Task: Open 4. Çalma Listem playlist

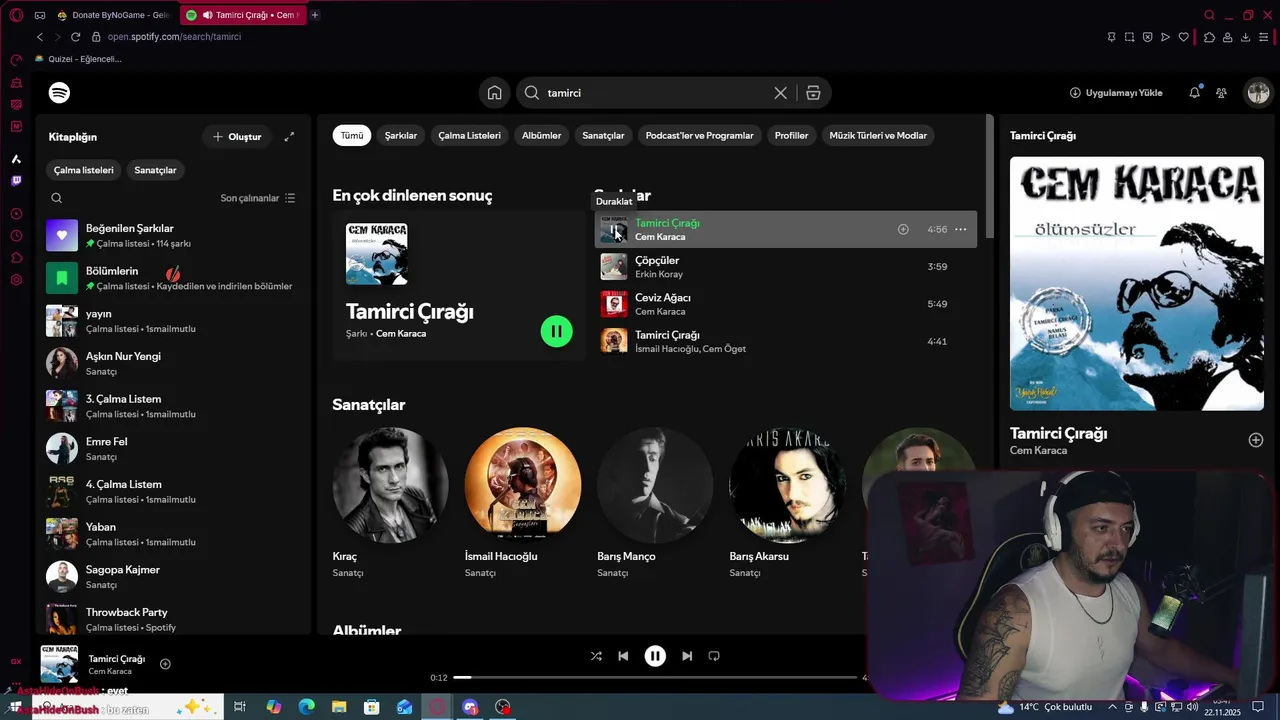Action: point(173,492)
